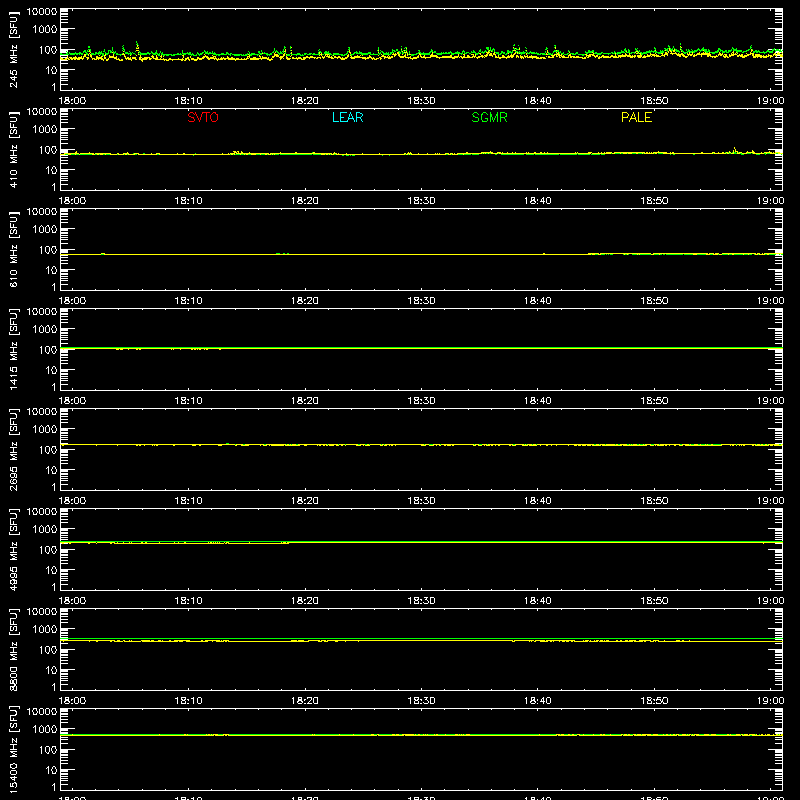Click the 10000 tick on 245 MHz axis
Viewport: 800px width, 800px height.
point(42,12)
